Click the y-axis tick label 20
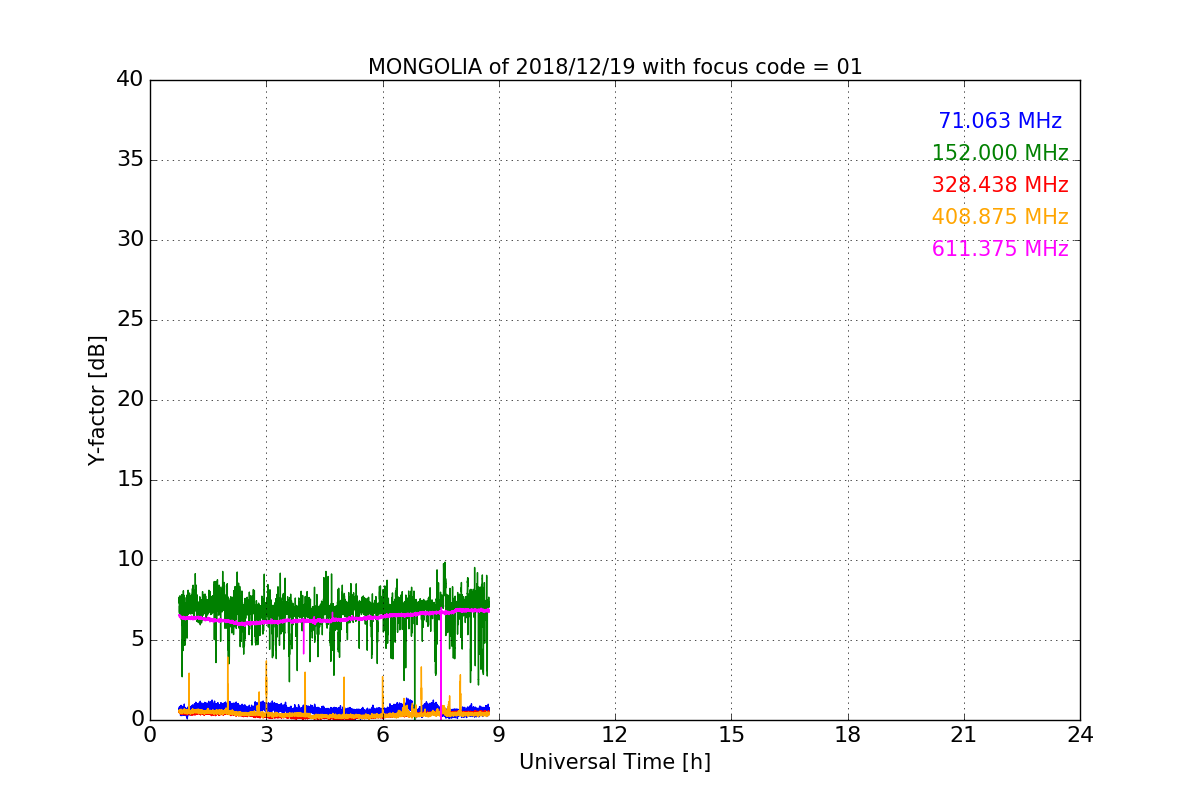Screen dimensions: 1200x800 pos(130,400)
